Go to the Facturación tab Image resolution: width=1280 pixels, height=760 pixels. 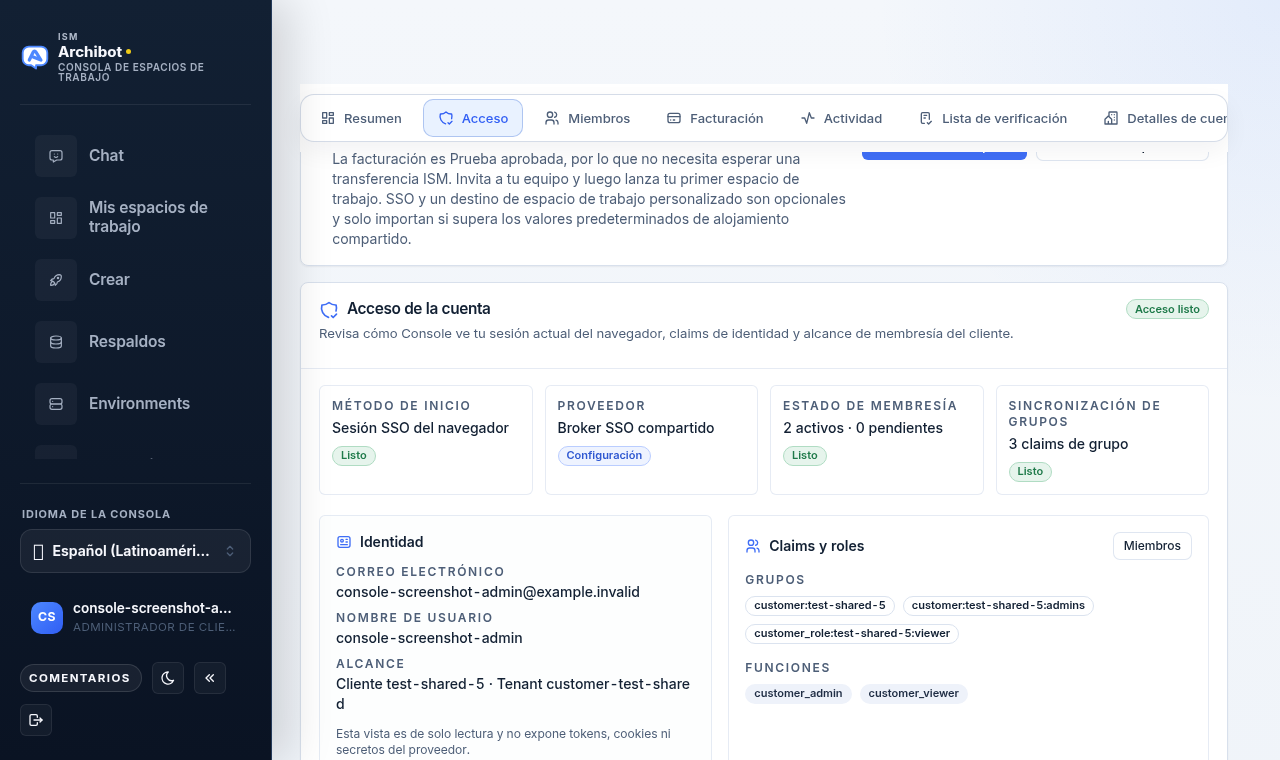[x=715, y=118]
